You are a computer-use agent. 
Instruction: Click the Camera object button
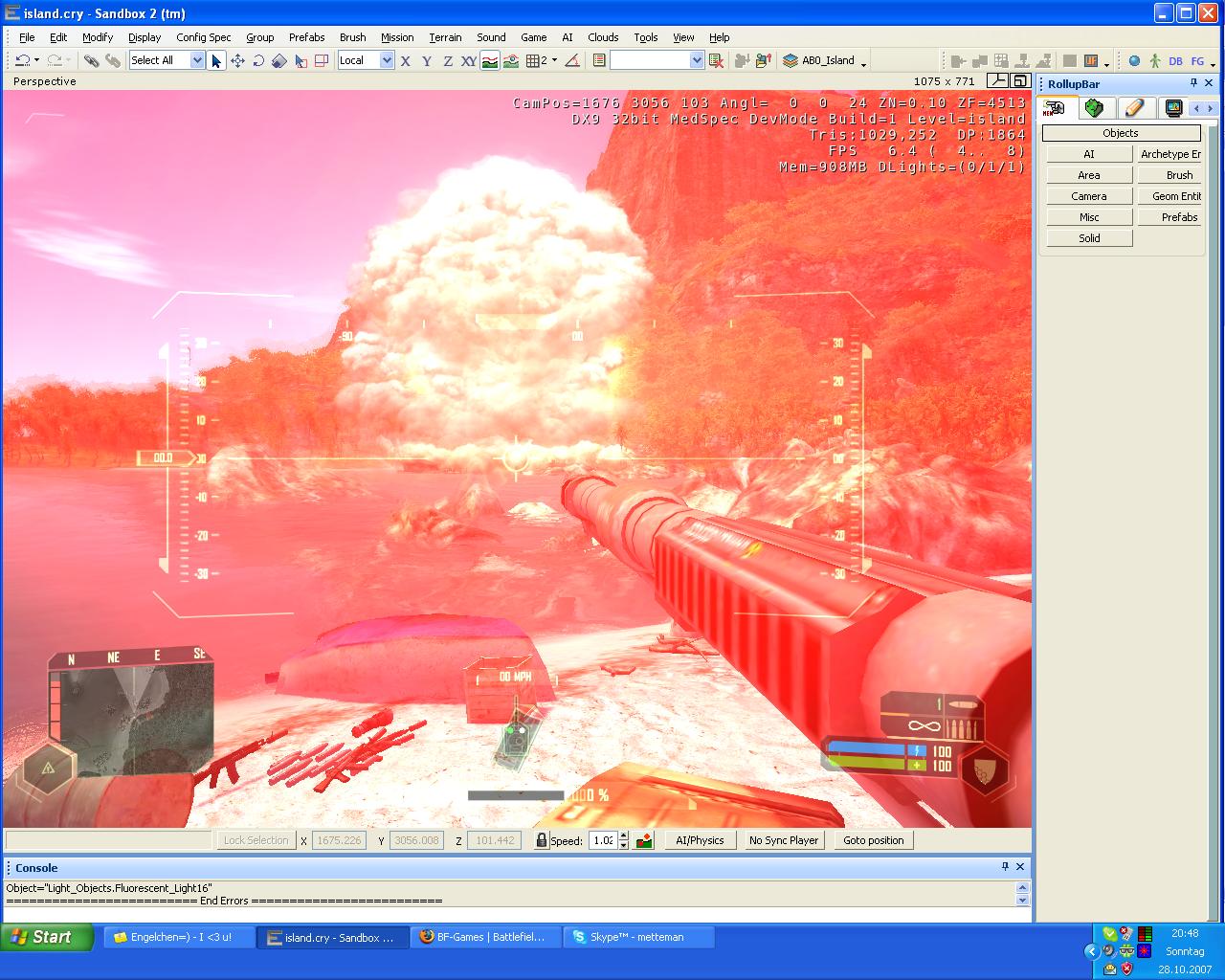pos(1089,196)
